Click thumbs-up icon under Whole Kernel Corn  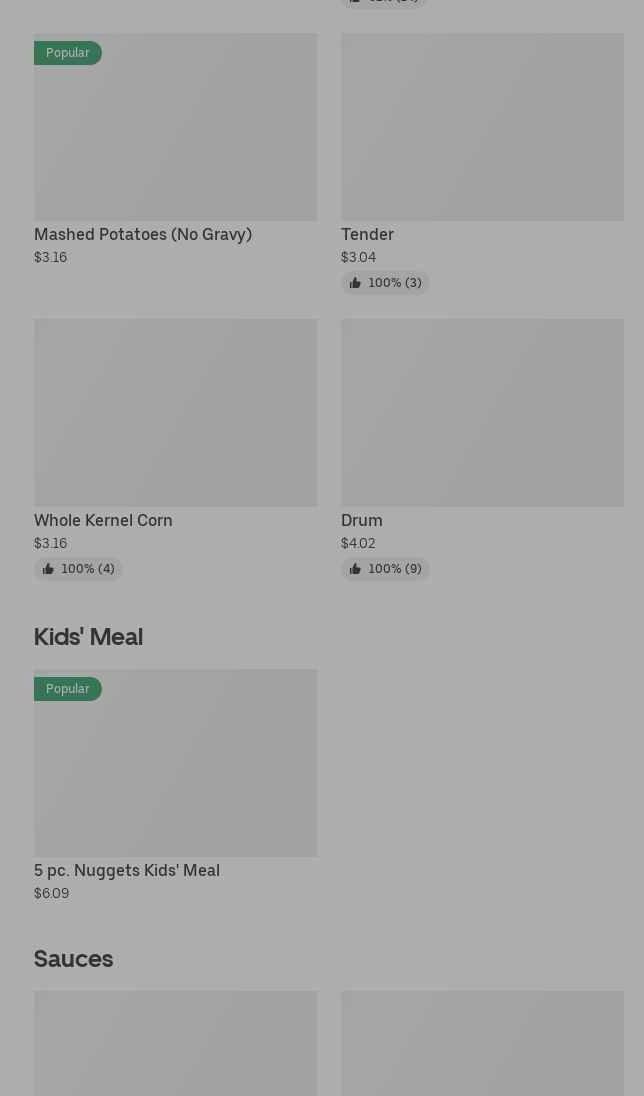(x=48, y=569)
